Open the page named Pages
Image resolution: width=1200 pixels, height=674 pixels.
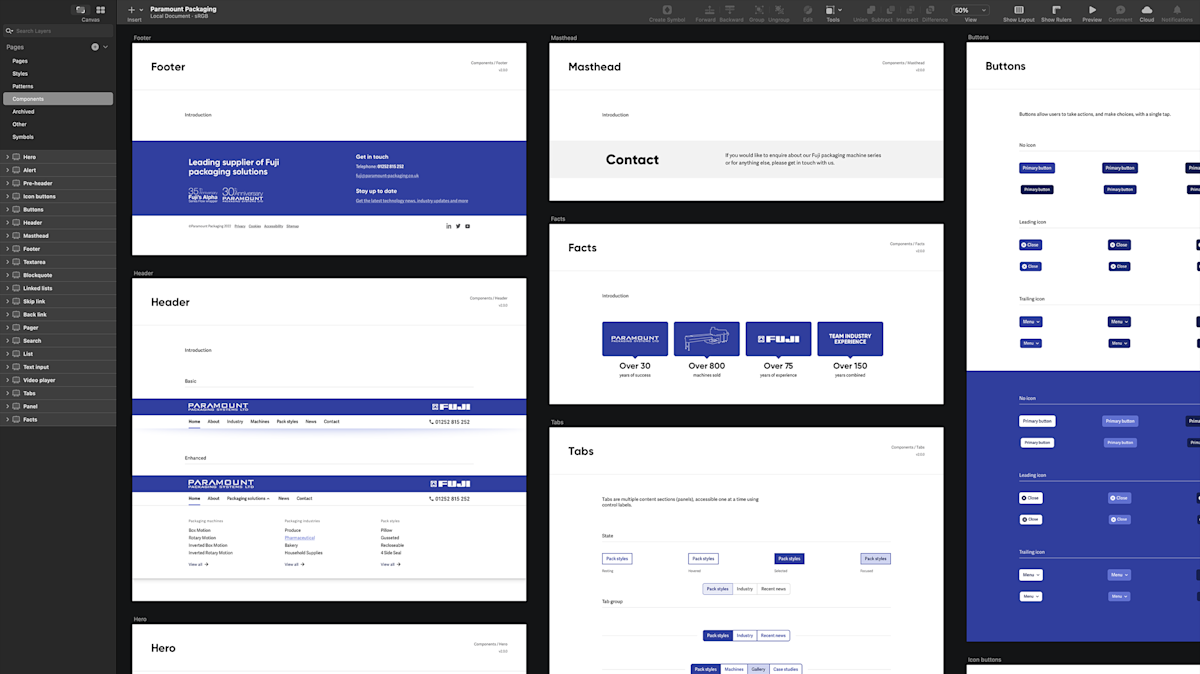(20, 61)
